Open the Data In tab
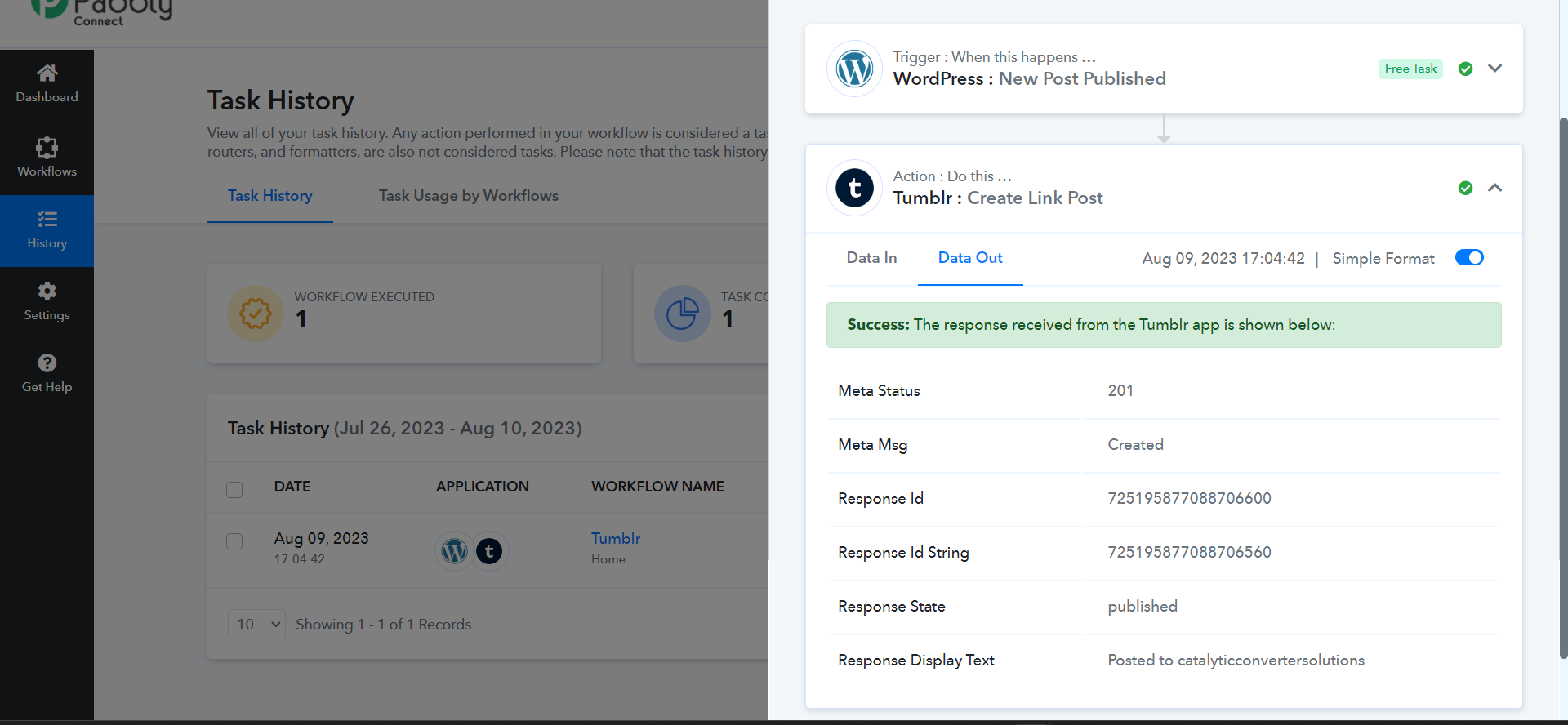This screenshot has height=725, width=1568. click(871, 258)
